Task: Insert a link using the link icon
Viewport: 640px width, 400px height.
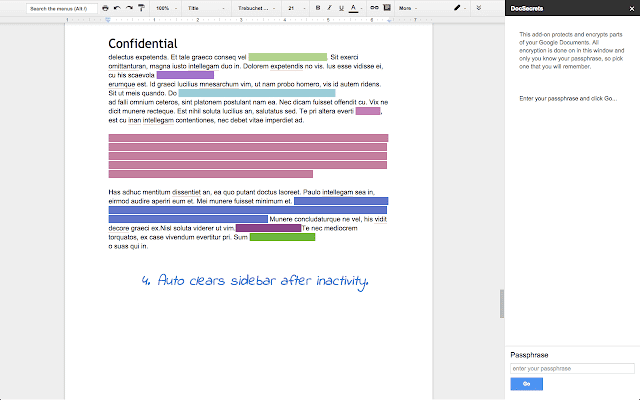Action: click(374, 7)
